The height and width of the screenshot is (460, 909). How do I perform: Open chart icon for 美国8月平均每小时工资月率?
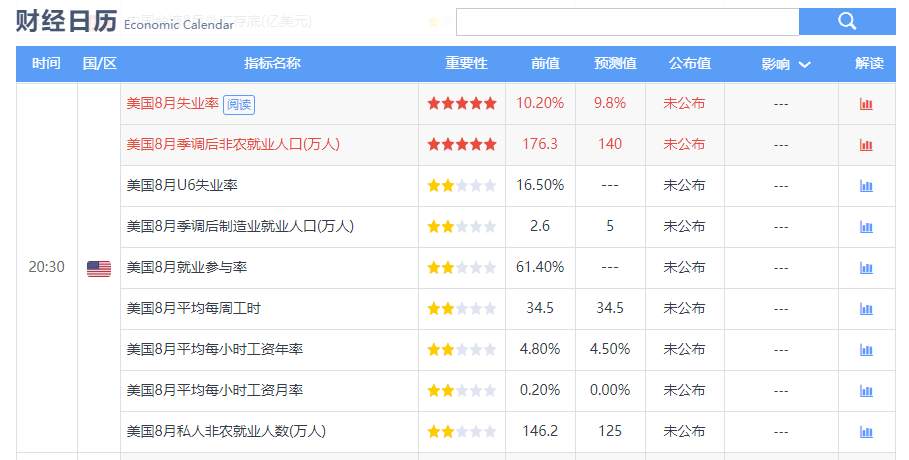[x=866, y=391]
